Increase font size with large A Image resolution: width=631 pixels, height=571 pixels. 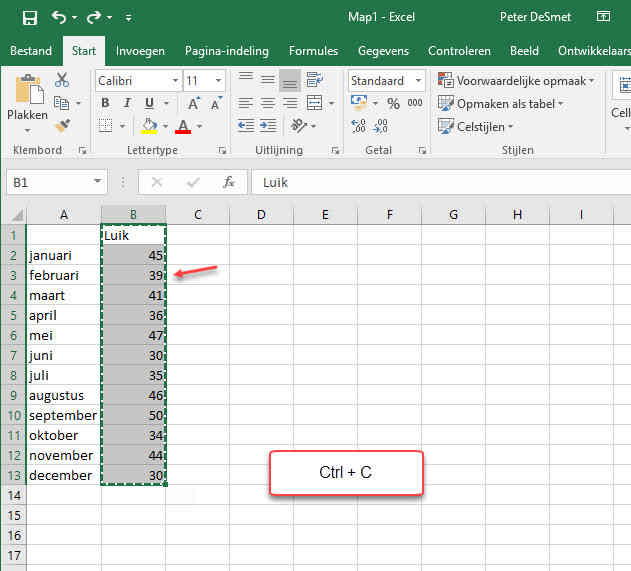coord(194,103)
